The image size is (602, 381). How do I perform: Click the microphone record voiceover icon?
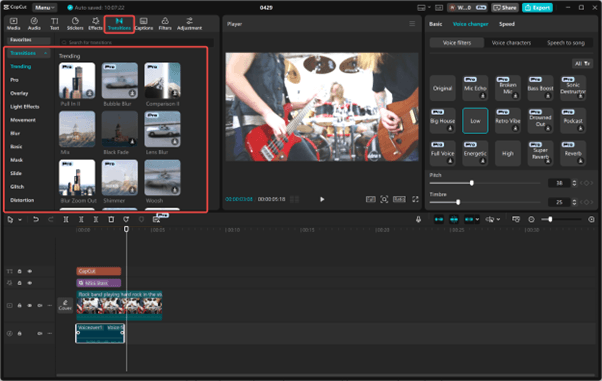418,219
